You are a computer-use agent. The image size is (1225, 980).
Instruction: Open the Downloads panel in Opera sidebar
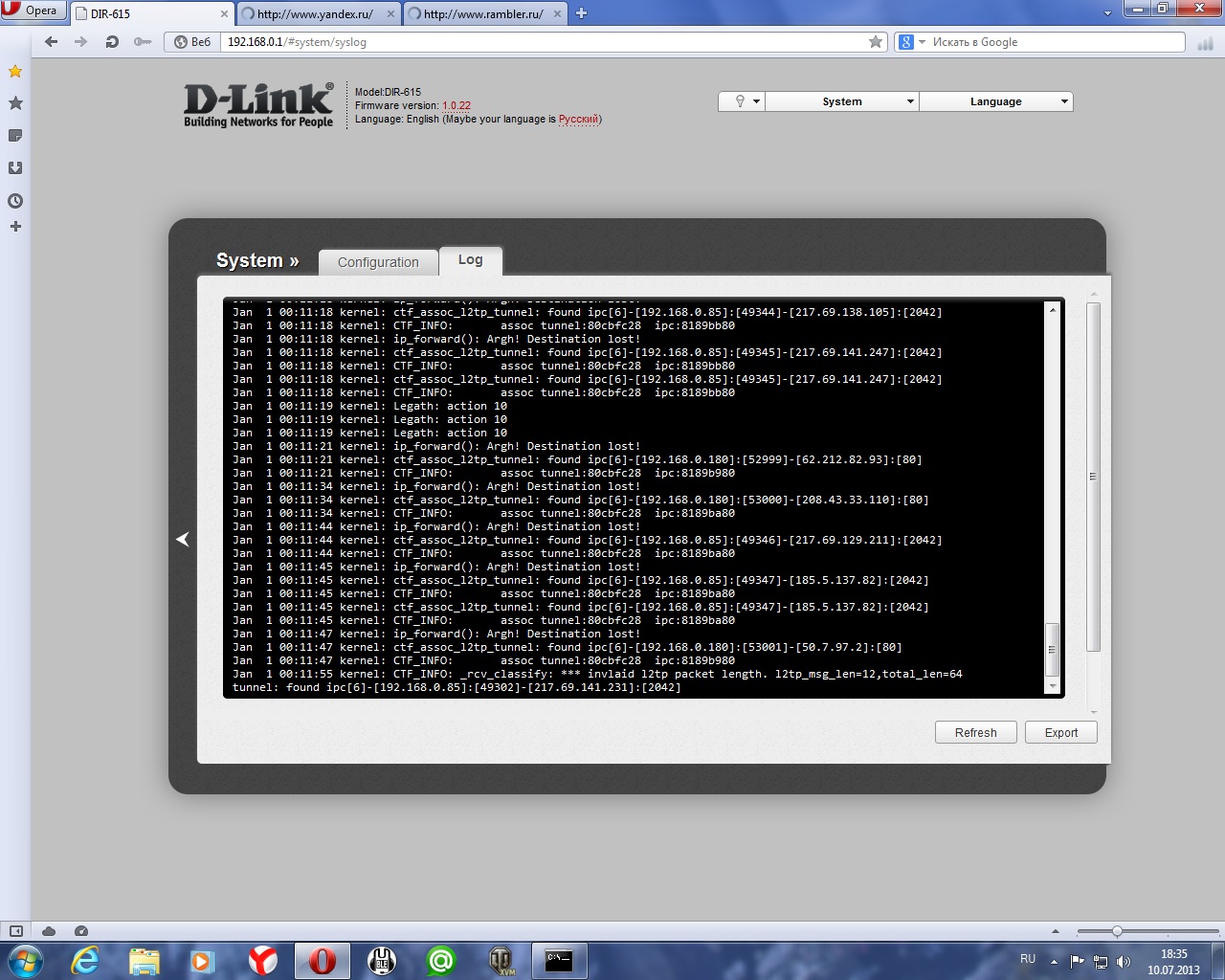15,168
